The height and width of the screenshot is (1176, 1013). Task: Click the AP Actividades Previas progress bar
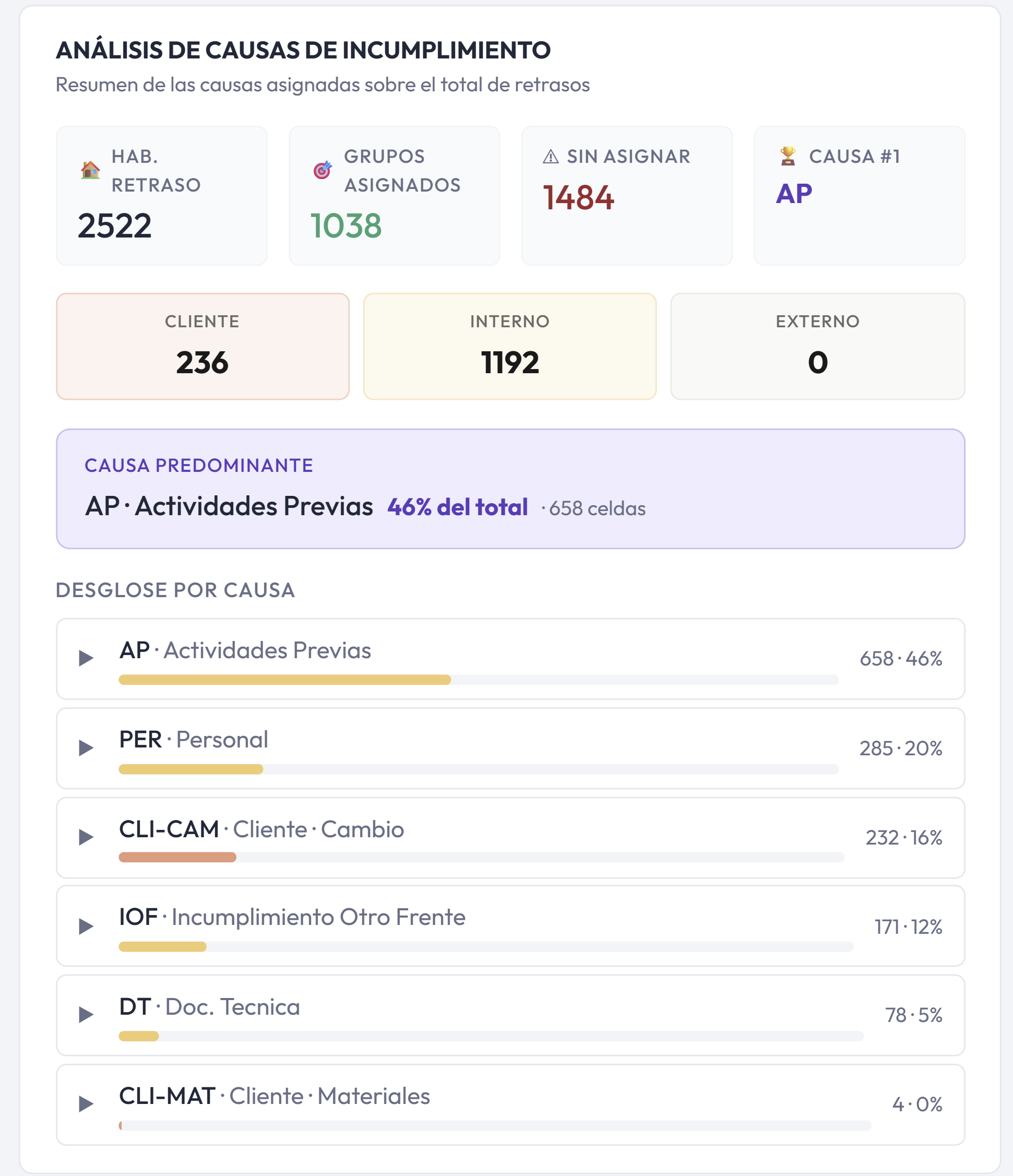tap(479, 680)
